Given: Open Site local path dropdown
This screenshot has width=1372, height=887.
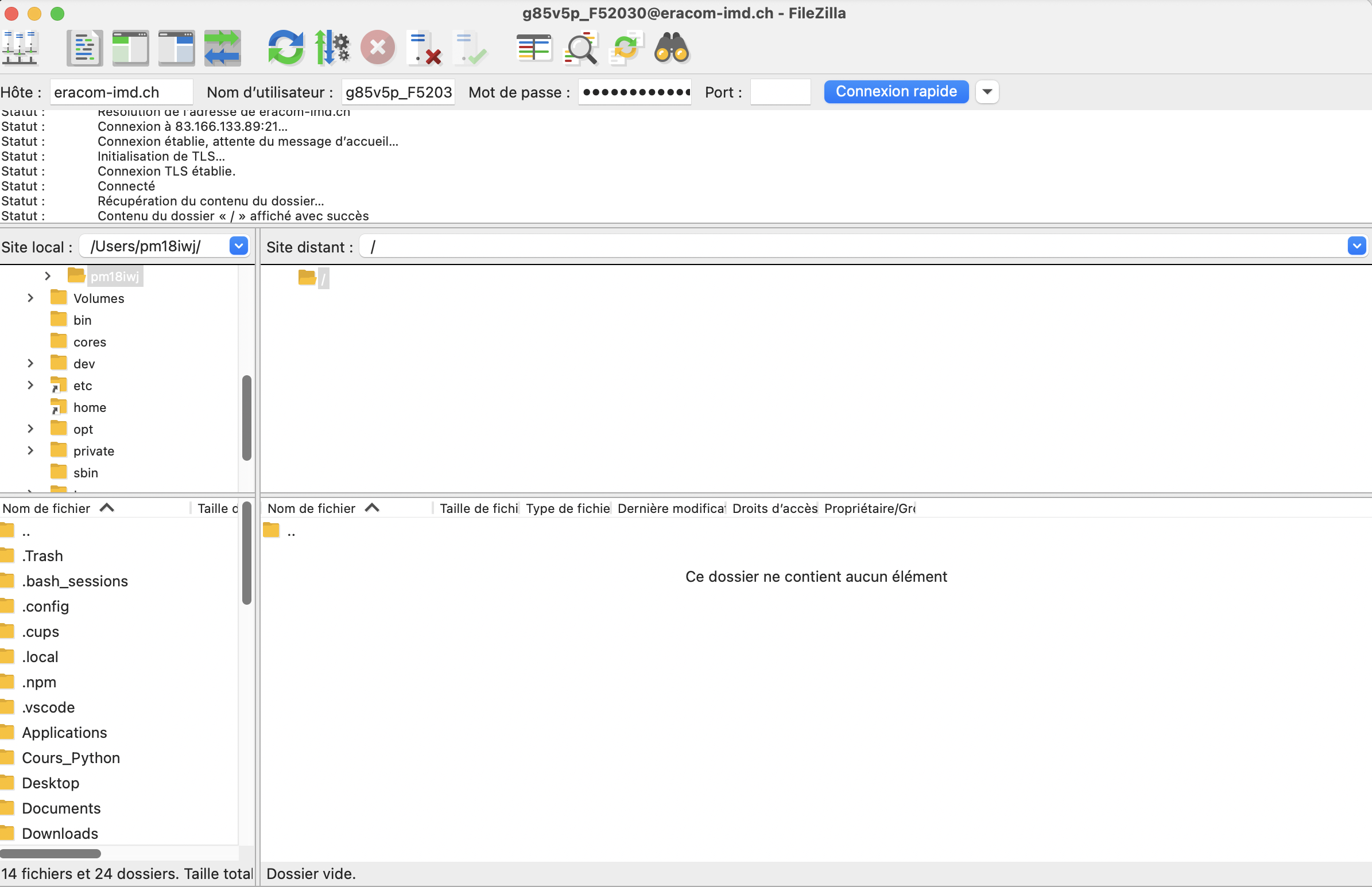Looking at the screenshot, I should [239, 246].
